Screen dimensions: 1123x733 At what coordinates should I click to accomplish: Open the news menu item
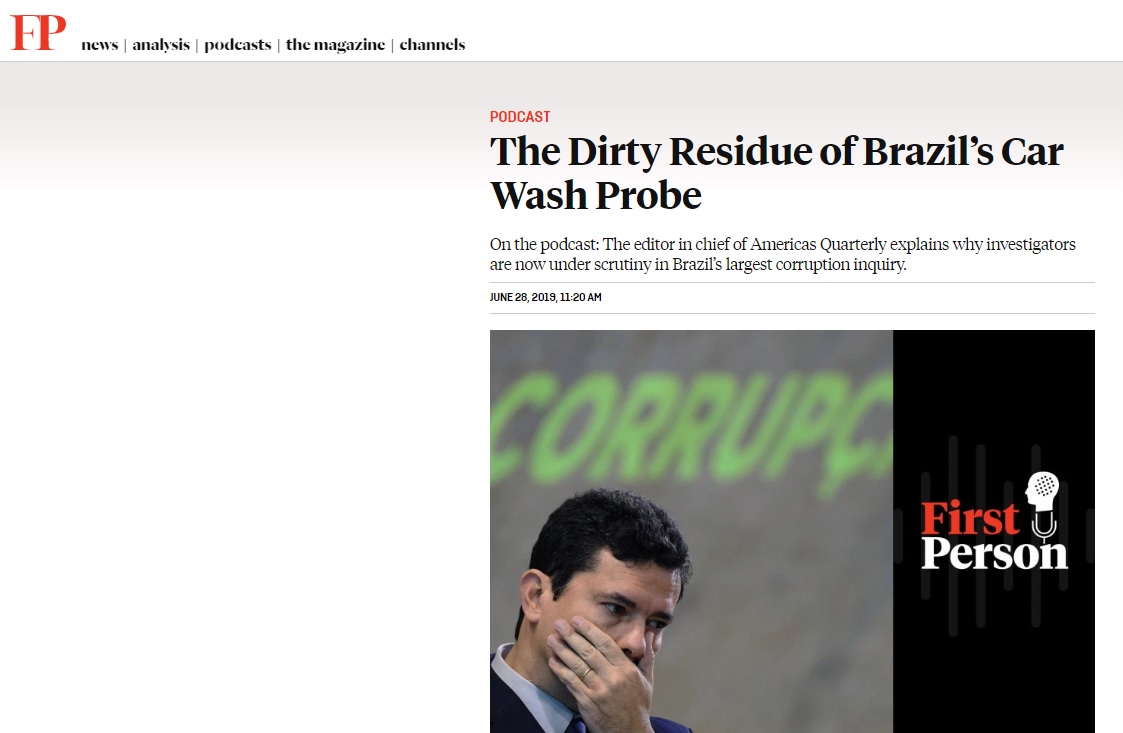point(100,44)
